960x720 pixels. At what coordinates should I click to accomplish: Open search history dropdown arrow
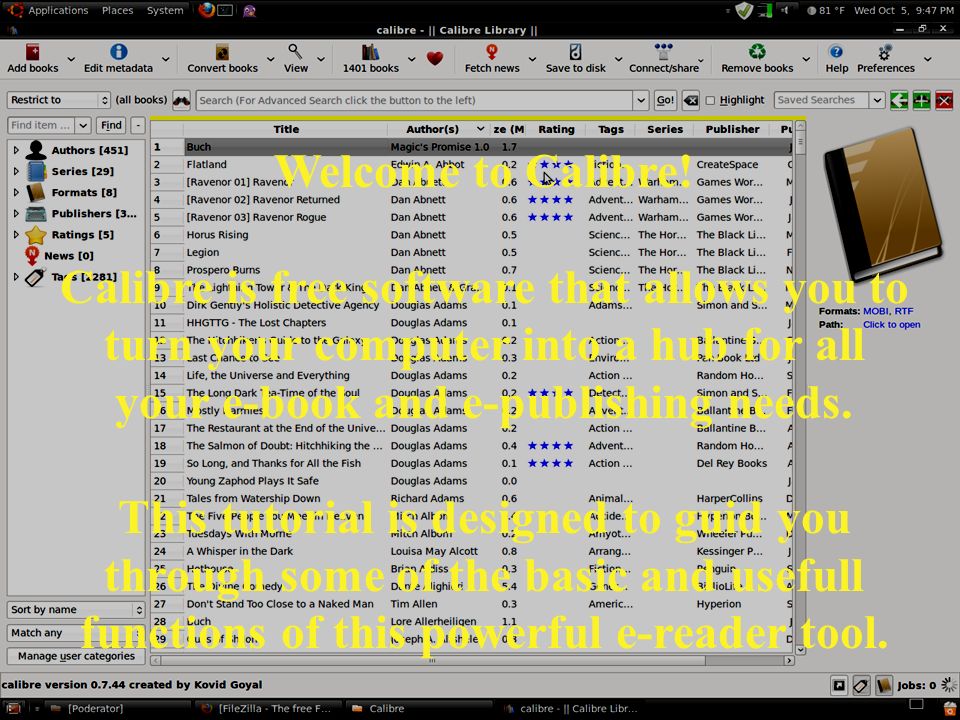tap(640, 100)
